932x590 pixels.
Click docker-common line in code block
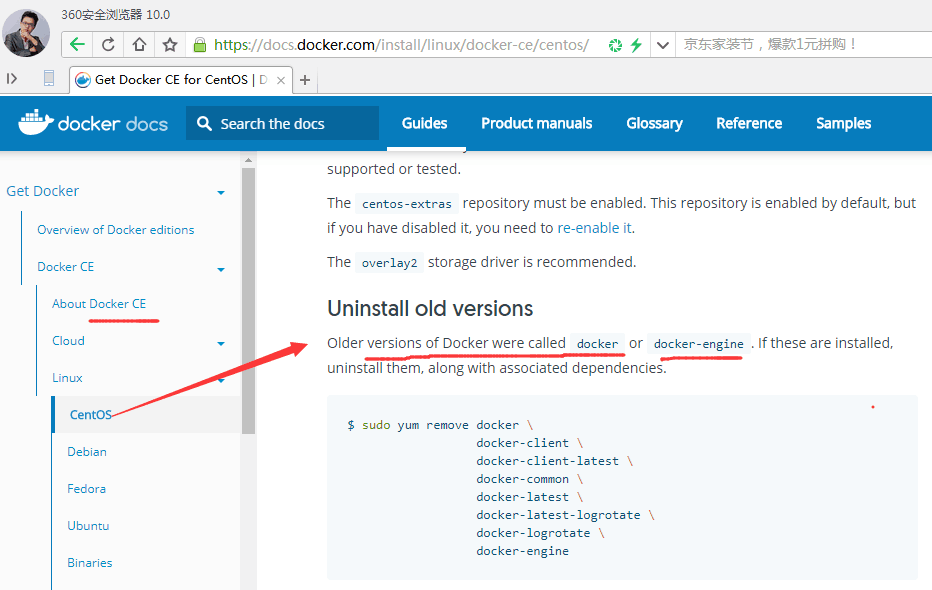530,479
